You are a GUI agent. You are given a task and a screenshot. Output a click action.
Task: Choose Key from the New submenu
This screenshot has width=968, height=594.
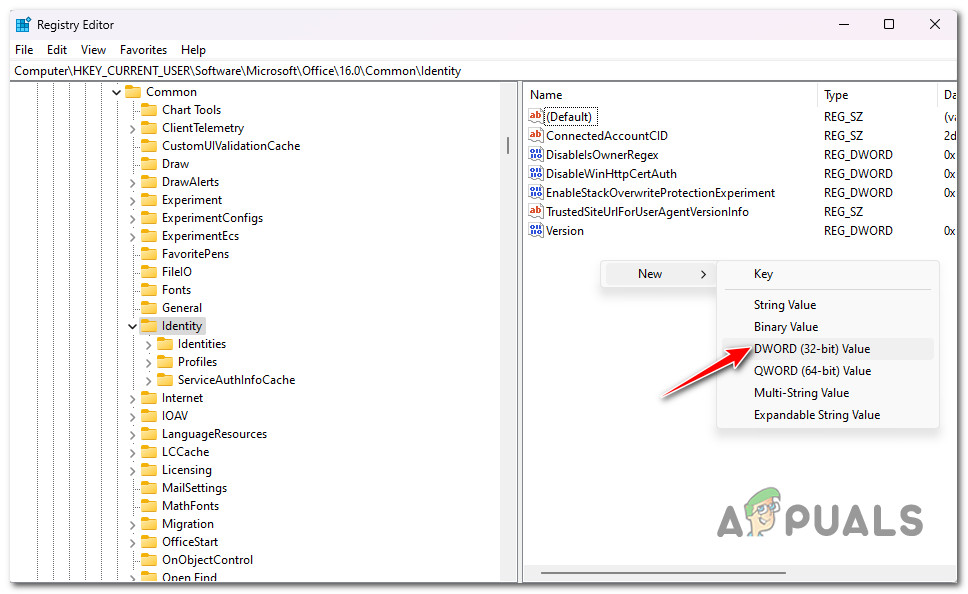point(828,274)
